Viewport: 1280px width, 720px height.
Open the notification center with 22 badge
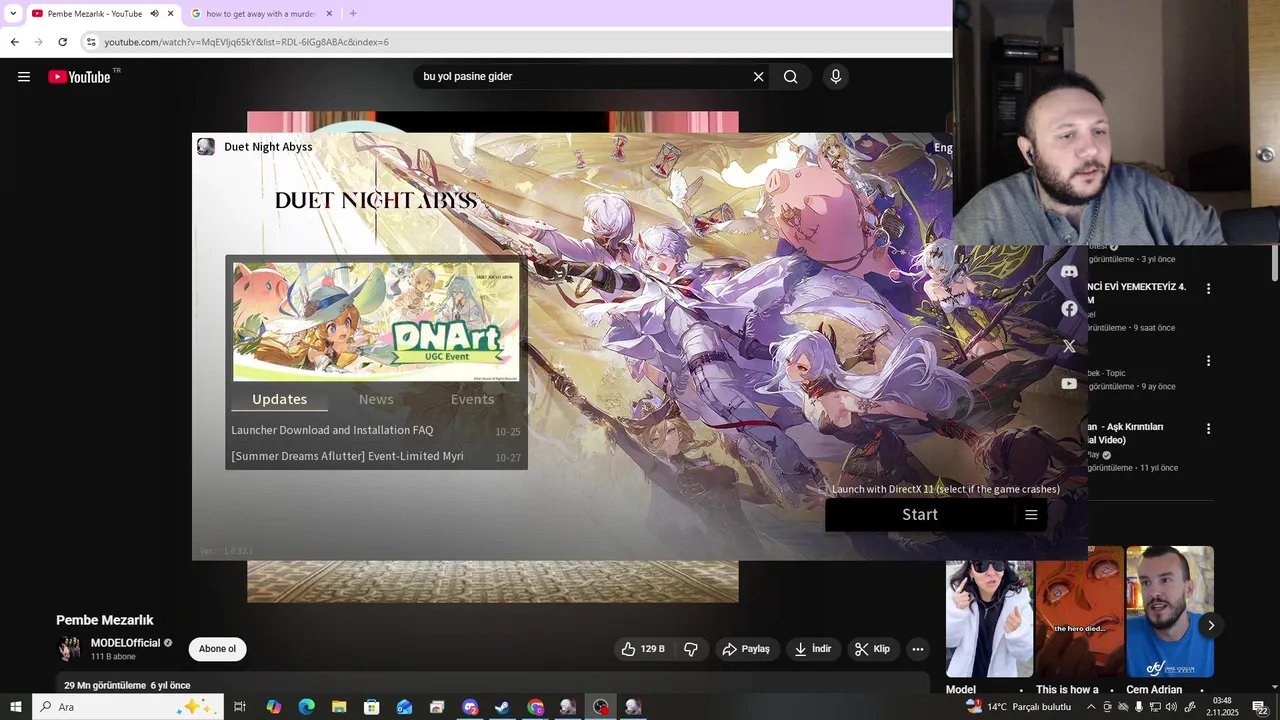click(x=1260, y=707)
